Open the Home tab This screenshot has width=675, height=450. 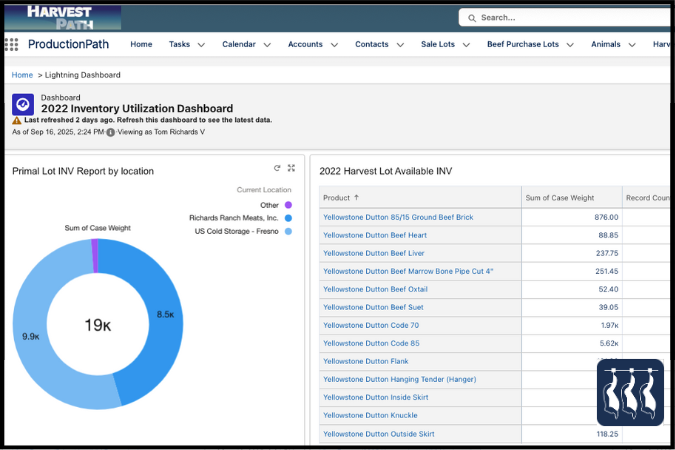click(x=141, y=44)
